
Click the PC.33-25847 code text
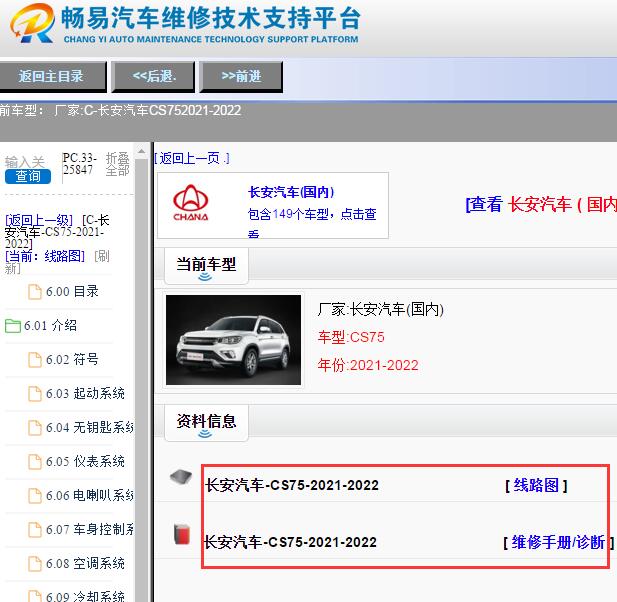[79, 164]
